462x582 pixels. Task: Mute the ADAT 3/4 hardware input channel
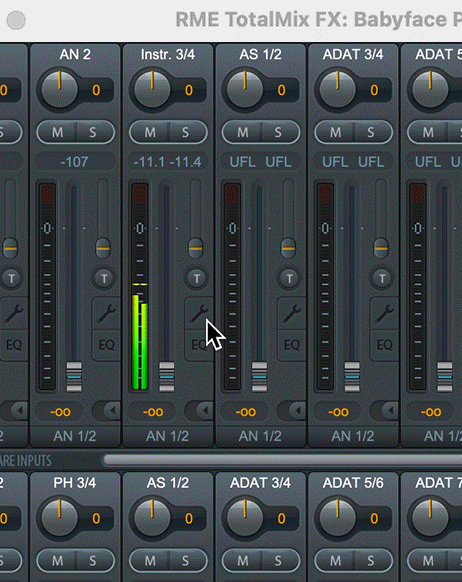click(x=335, y=133)
